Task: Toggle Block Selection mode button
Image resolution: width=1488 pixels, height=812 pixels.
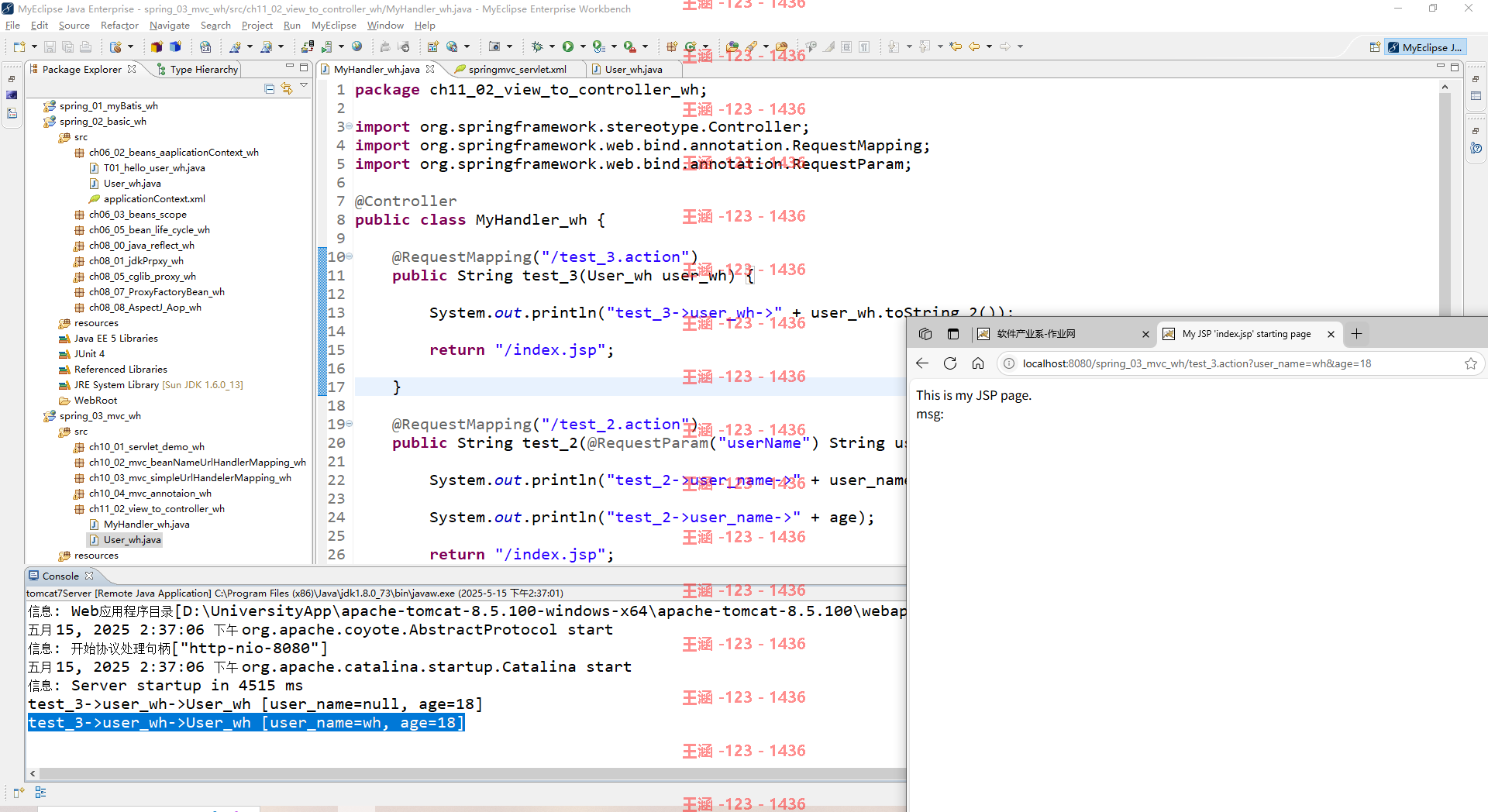Action: click(846, 46)
